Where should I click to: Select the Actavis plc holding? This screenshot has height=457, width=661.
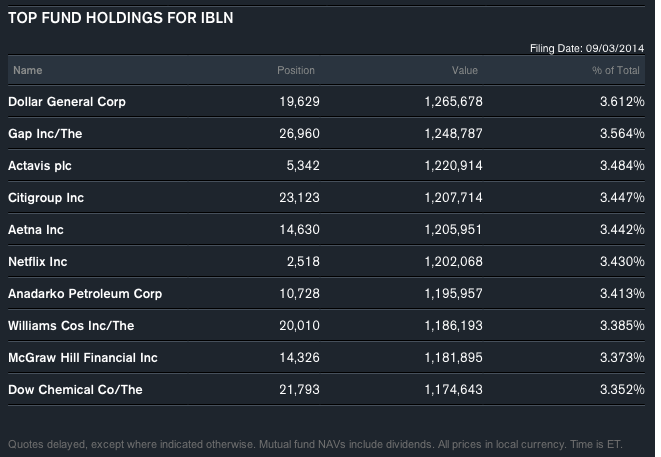38,166
